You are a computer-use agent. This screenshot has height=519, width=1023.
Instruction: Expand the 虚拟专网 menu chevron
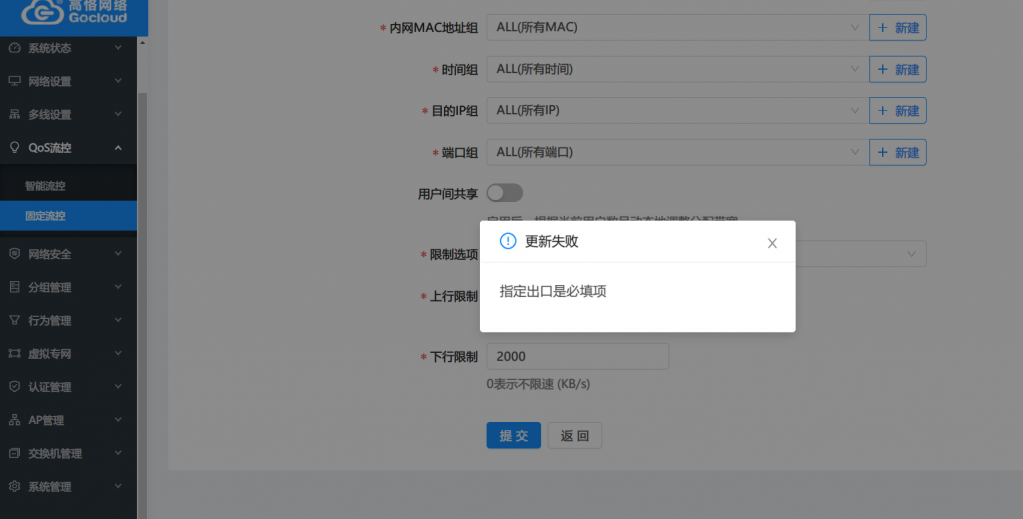[118, 353]
